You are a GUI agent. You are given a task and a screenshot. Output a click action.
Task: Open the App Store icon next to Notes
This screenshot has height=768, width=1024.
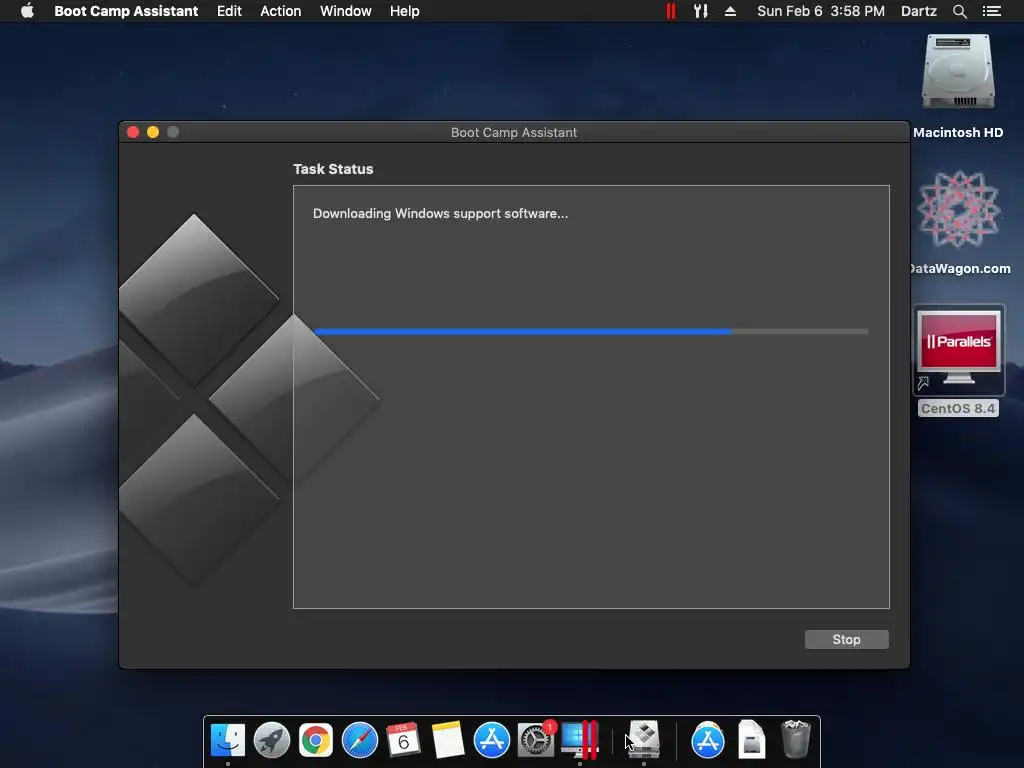coord(492,741)
